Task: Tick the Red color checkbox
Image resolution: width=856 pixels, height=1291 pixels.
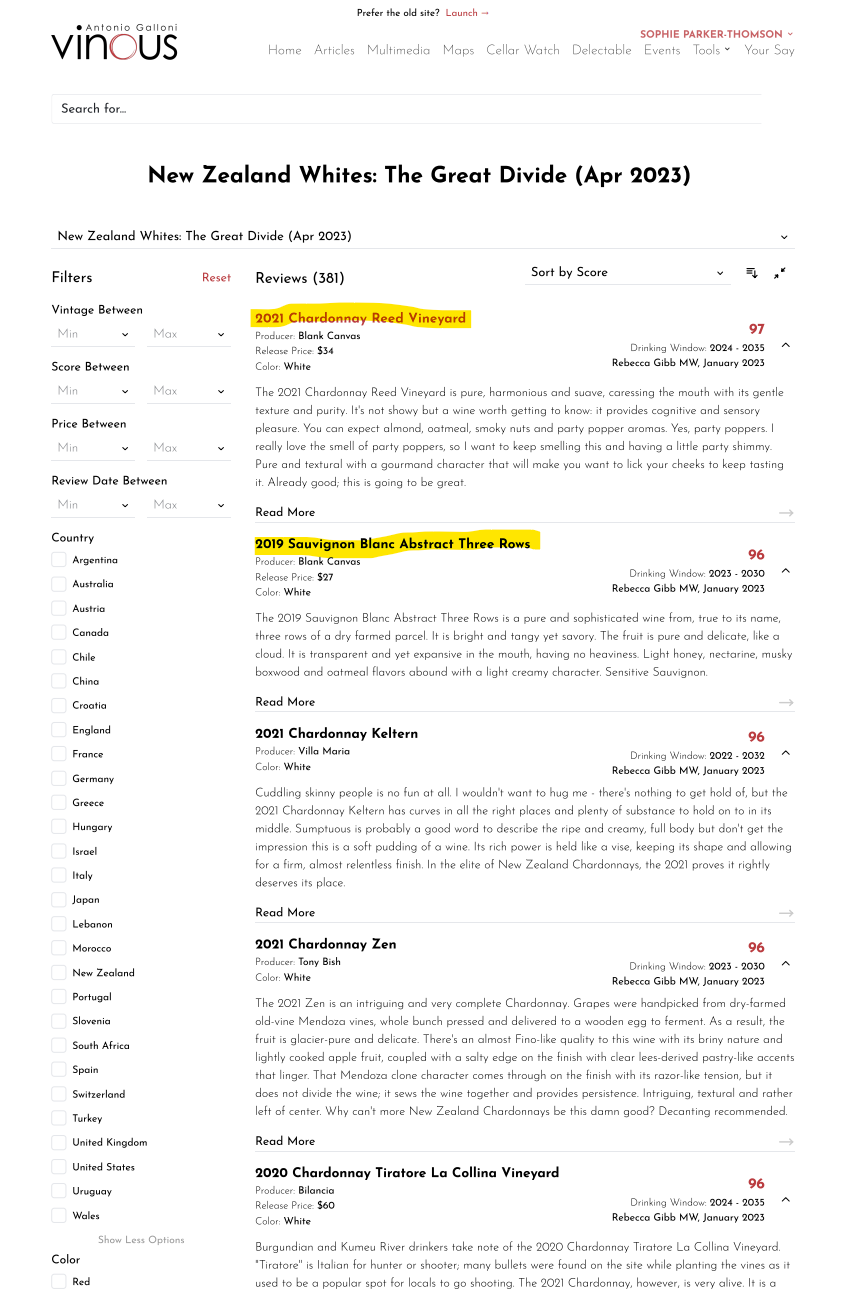Action: (60, 1281)
